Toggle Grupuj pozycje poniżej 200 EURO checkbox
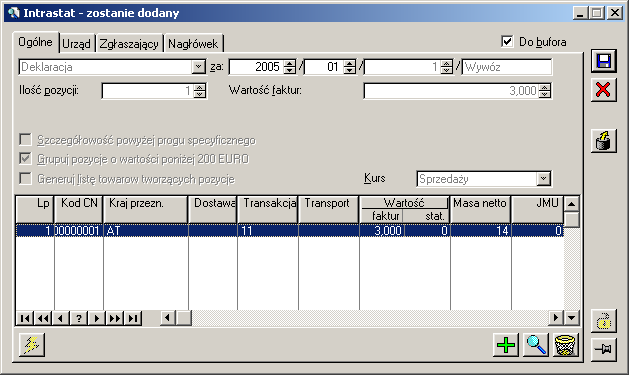This screenshot has height=375, width=629. [x=25, y=158]
